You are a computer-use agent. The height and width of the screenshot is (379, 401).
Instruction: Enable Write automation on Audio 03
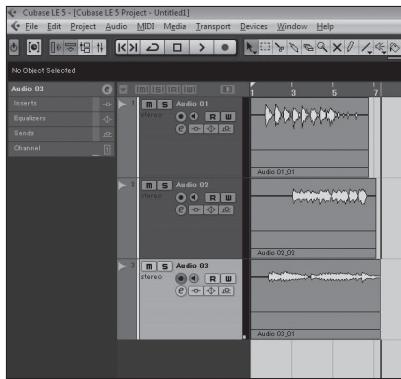pyautogui.click(x=228, y=279)
